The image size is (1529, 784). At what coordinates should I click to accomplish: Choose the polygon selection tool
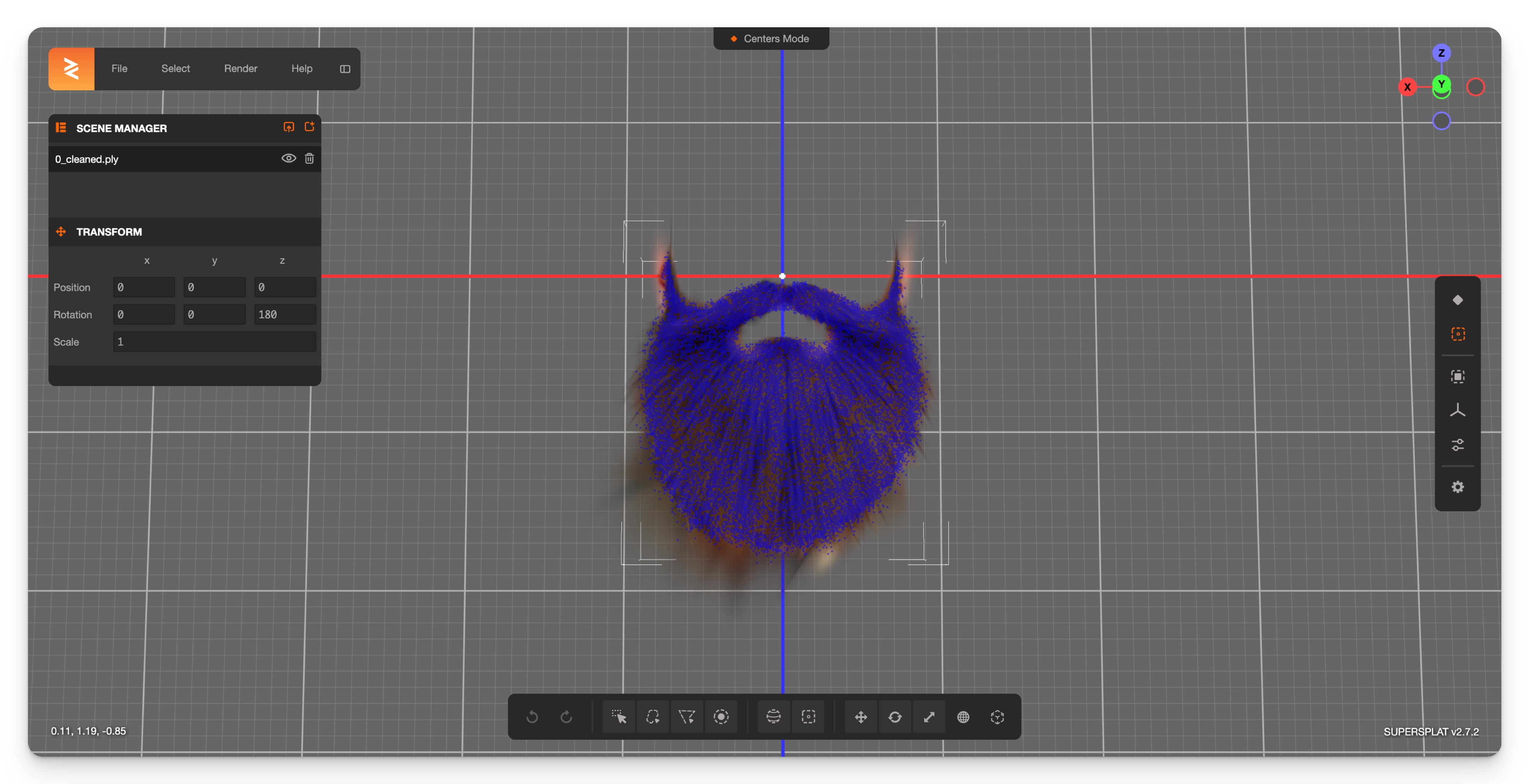pos(687,717)
